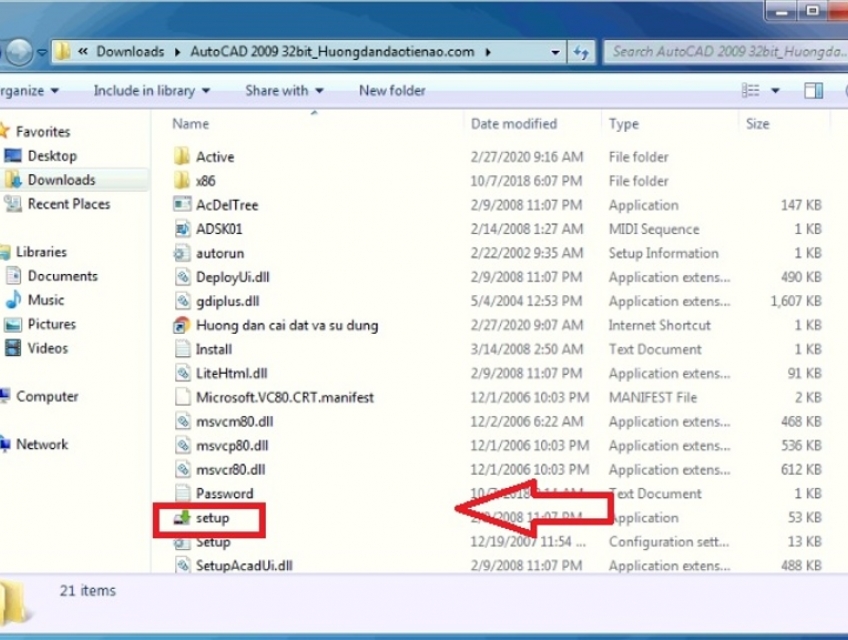Toggle the preview pane icon
The width and height of the screenshot is (848, 640).
point(813,91)
